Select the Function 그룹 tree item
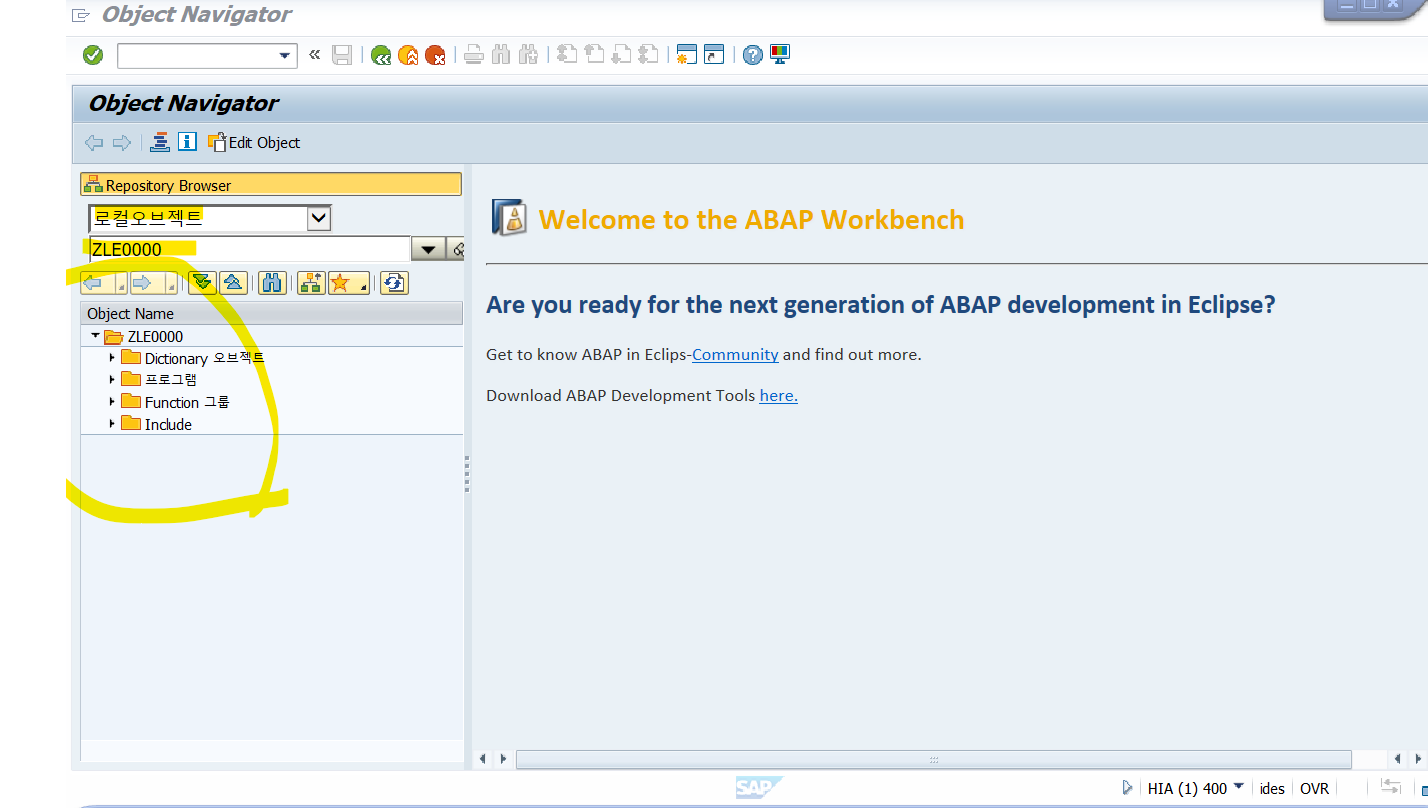Viewport: 1428px width, 808px height. coord(187,402)
